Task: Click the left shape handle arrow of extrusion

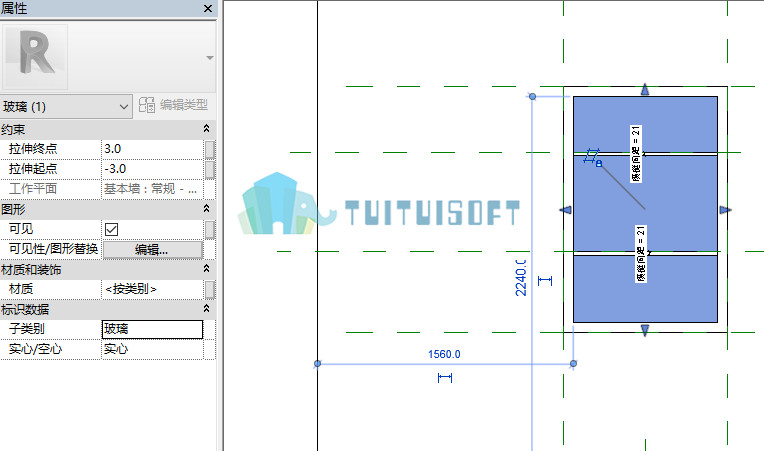Action: coord(565,210)
